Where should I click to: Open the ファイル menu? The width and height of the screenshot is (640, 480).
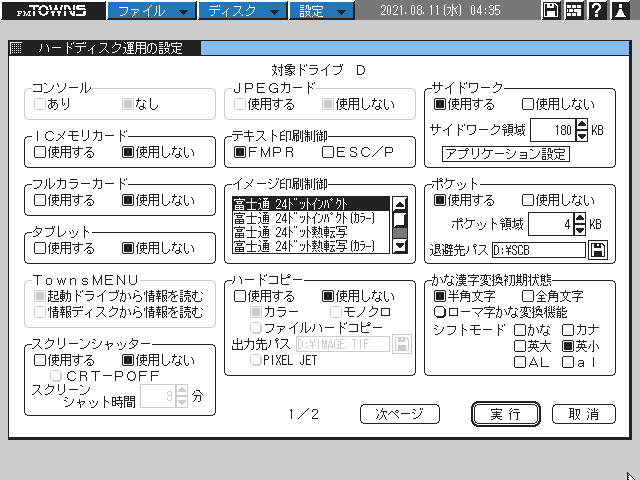pos(152,11)
